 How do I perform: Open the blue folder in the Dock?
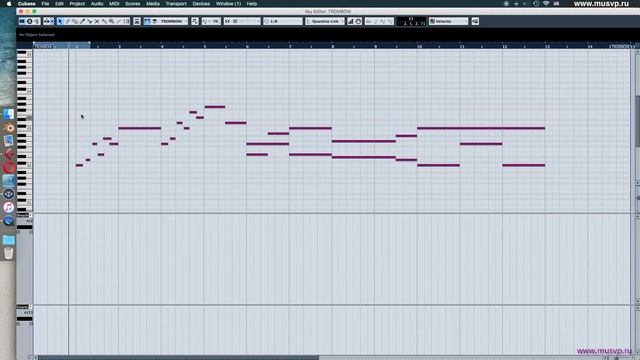pyautogui.click(x=9, y=240)
